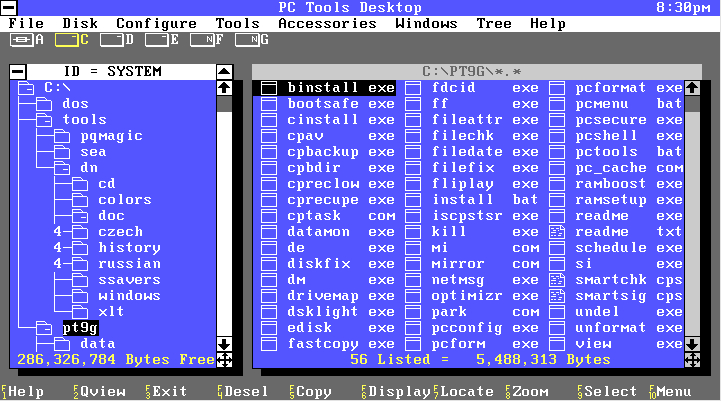Click F5 Copy function key
The width and height of the screenshot is (721, 401).
pos(310,392)
